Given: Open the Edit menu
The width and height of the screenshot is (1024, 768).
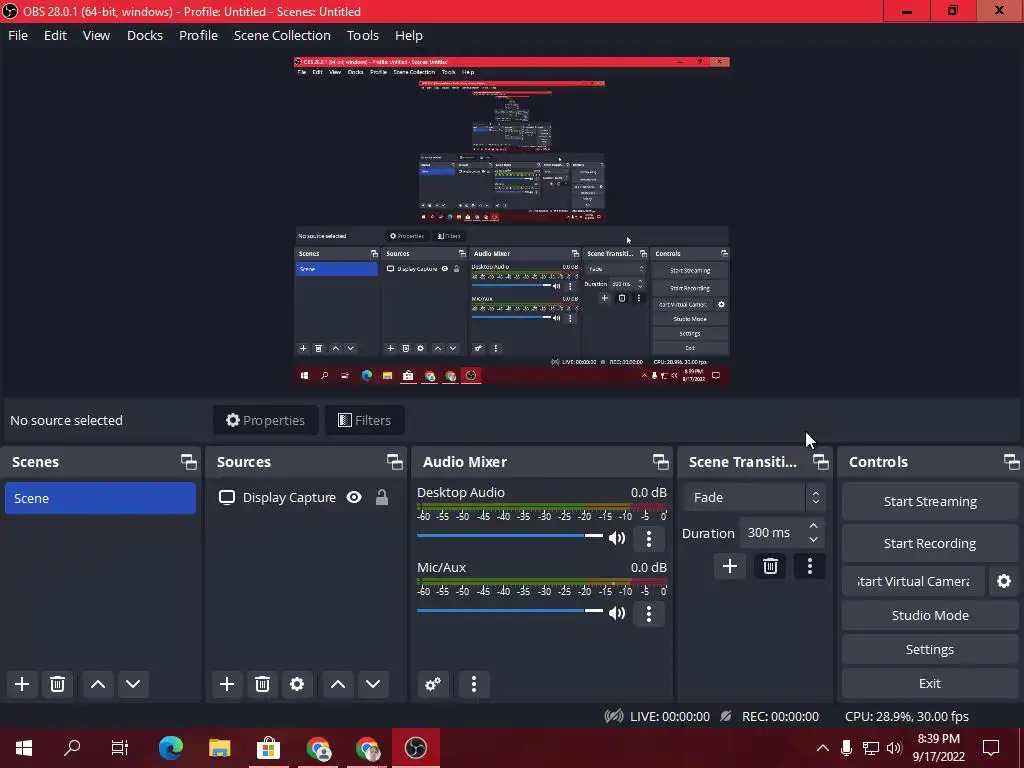Looking at the screenshot, I should pos(56,35).
